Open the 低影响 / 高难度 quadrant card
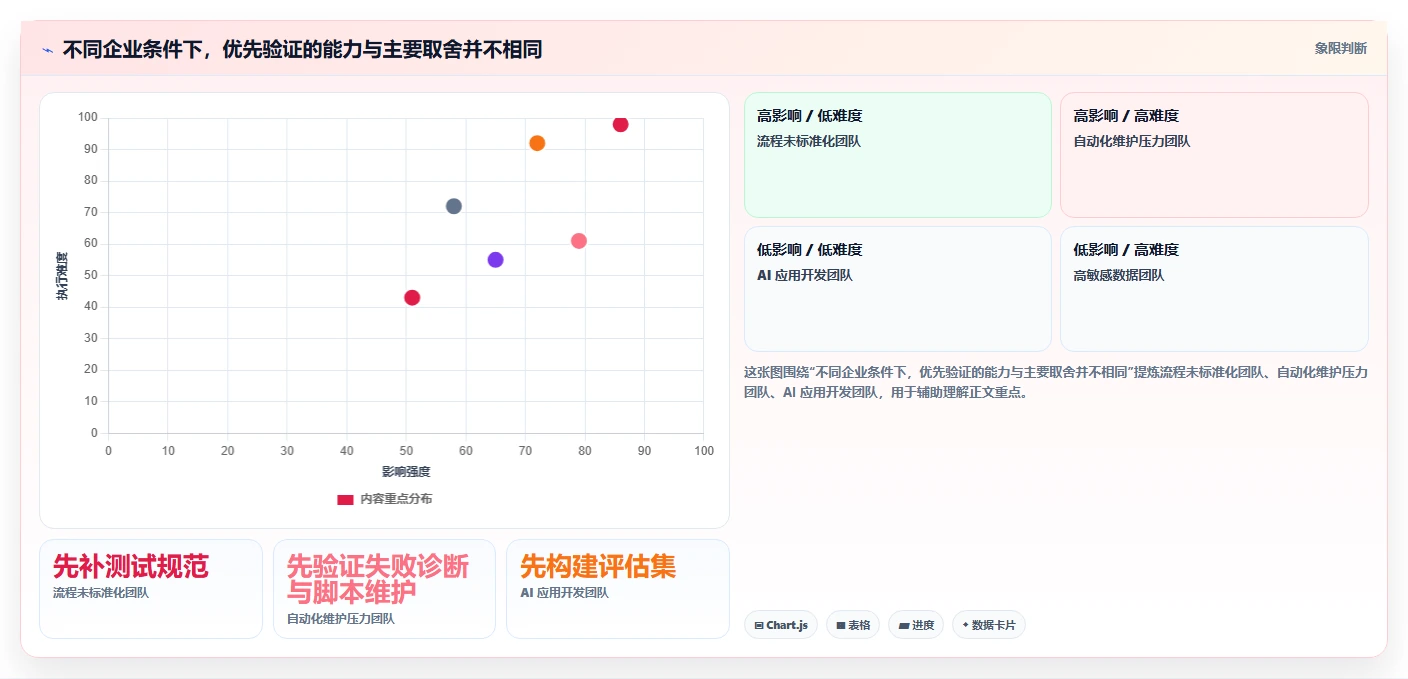Image resolution: width=1408 pixels, height=679 pixels. (x=1214, y=289)
